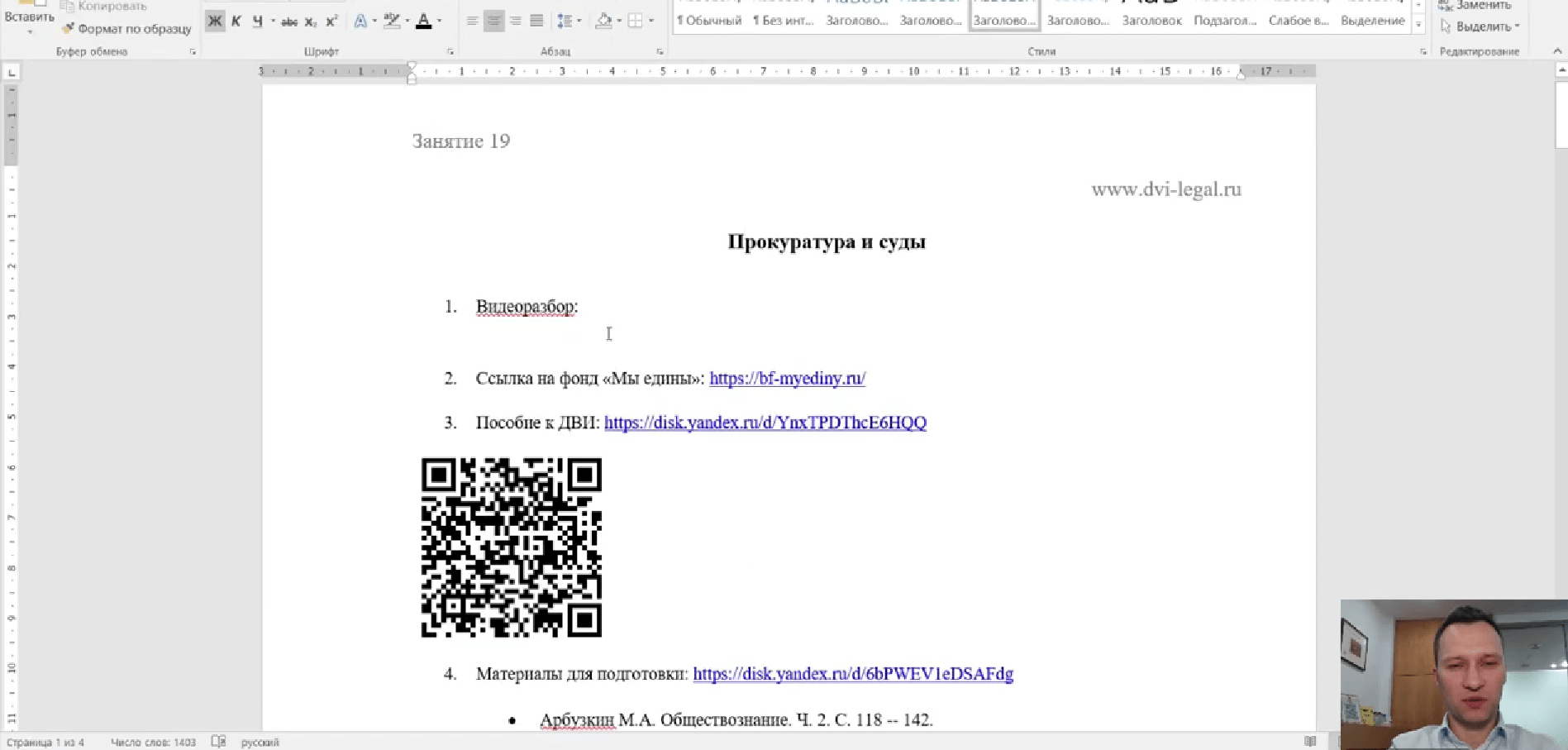Click Формат по образцу format painter
The image size is (1568, 750).
[x=126, y=29]
